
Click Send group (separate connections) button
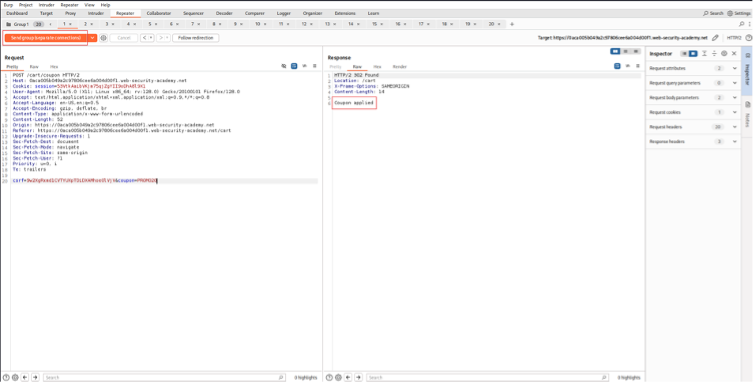(x=46, y=38)
